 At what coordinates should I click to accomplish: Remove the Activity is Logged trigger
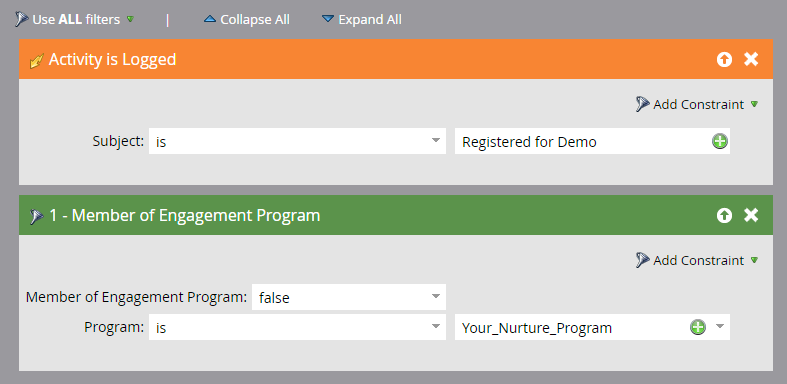tap(751, 59)
